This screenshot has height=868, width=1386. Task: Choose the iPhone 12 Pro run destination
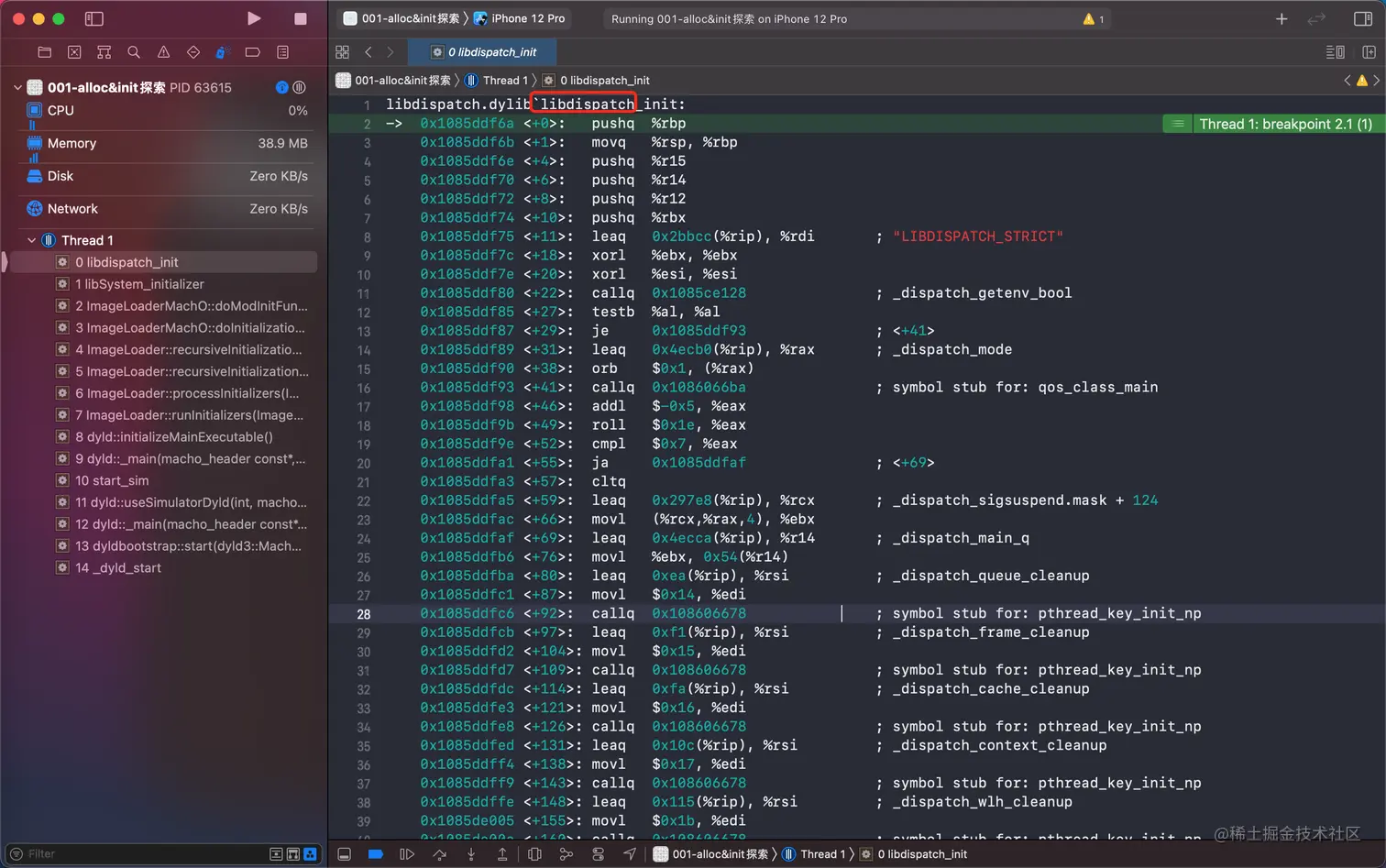click(x=520, y=18)
